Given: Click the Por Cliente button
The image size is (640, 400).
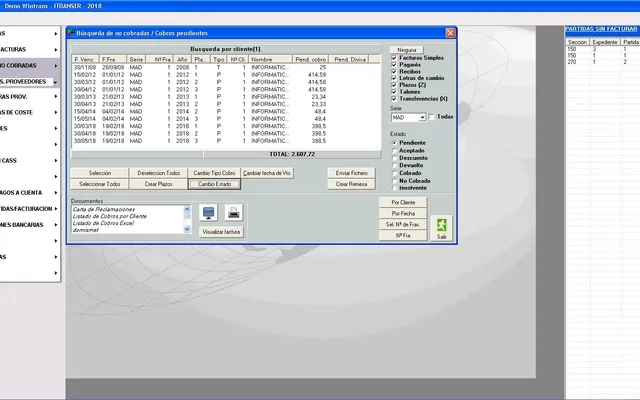Looking at the screenshot, I should [x=403, y=202].
